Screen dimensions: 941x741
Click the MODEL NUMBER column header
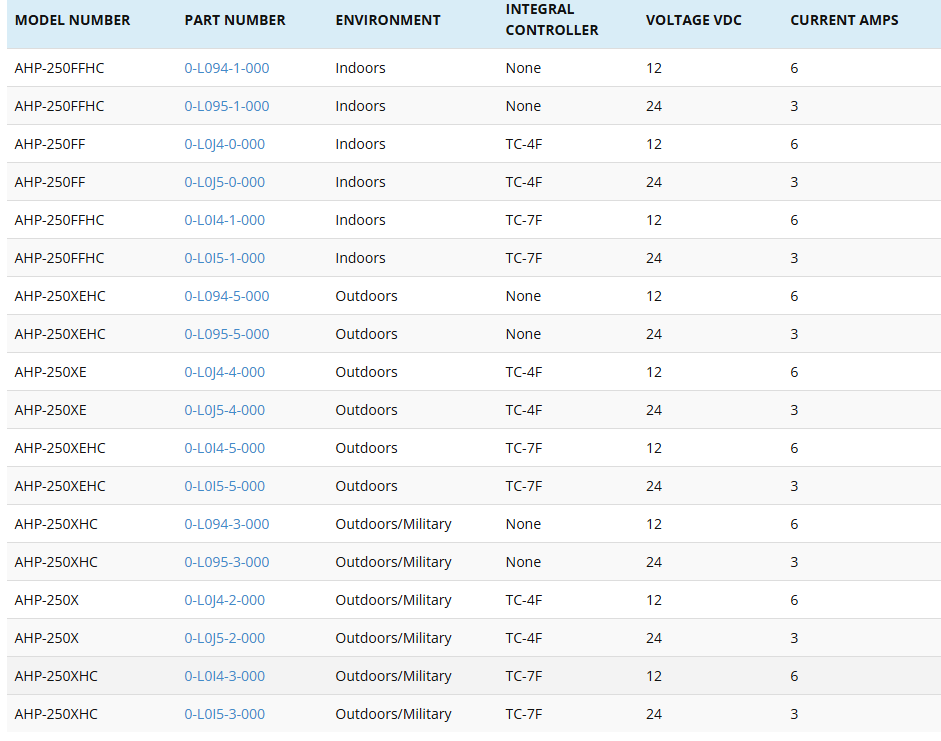pos(72,20)
